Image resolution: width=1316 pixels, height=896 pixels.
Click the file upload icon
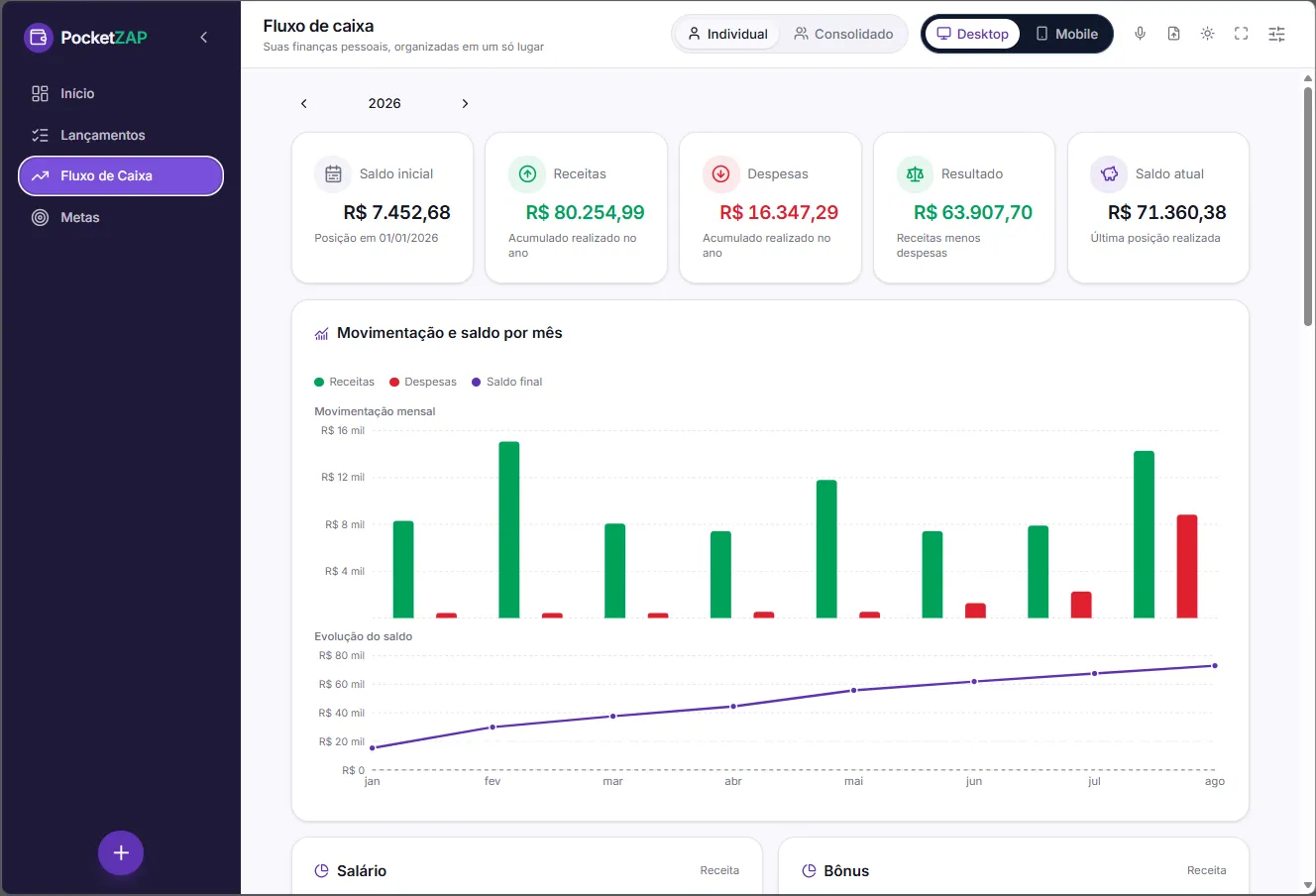click(x=1174, y=34)
